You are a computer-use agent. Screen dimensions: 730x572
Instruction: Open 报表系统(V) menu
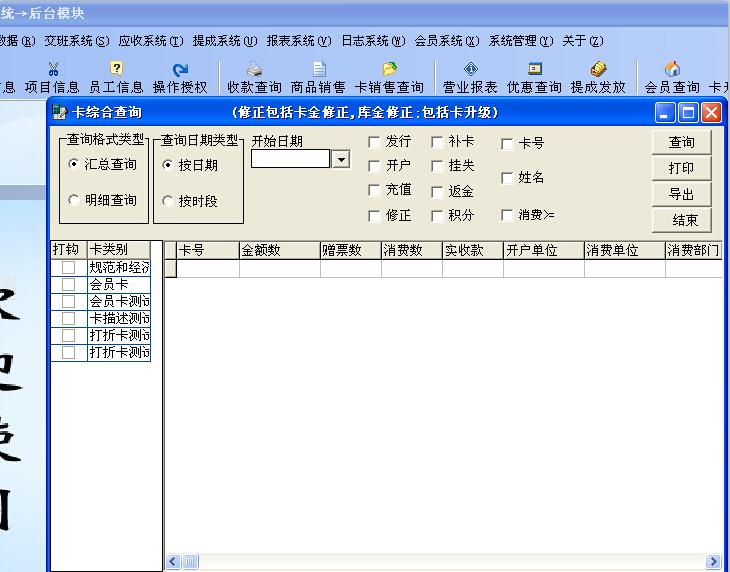point(299,41)
